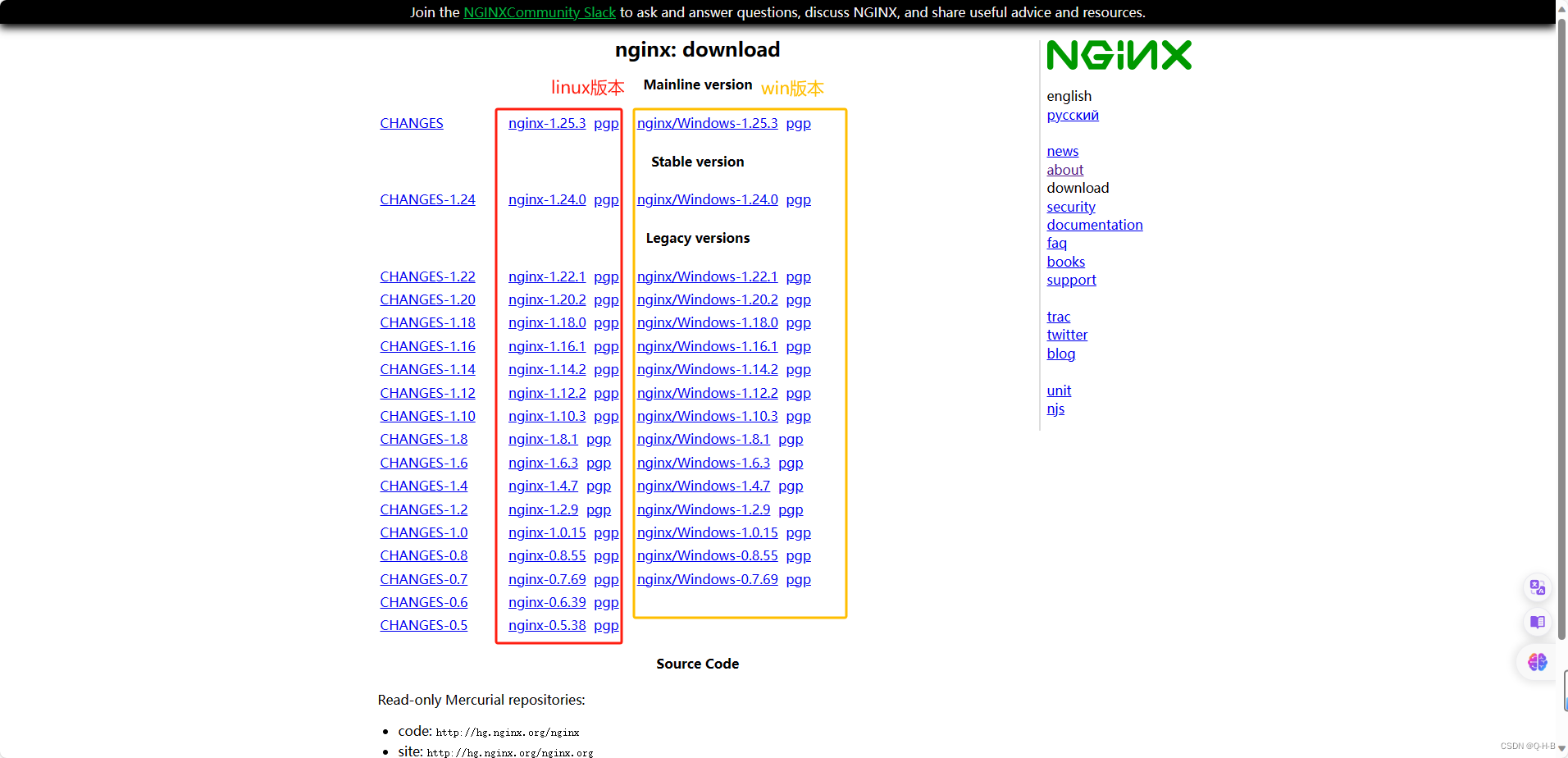Open the news page
Viewport: 1568px width, 758px height.
click(x=1062, y=151)
